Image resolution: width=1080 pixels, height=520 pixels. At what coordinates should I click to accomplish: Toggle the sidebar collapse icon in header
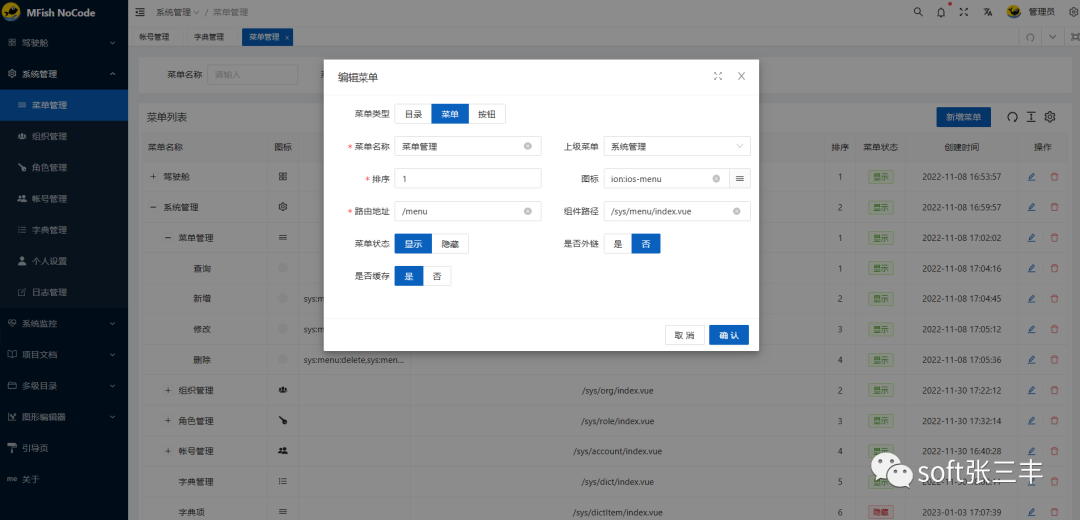(x=141, y=12)
